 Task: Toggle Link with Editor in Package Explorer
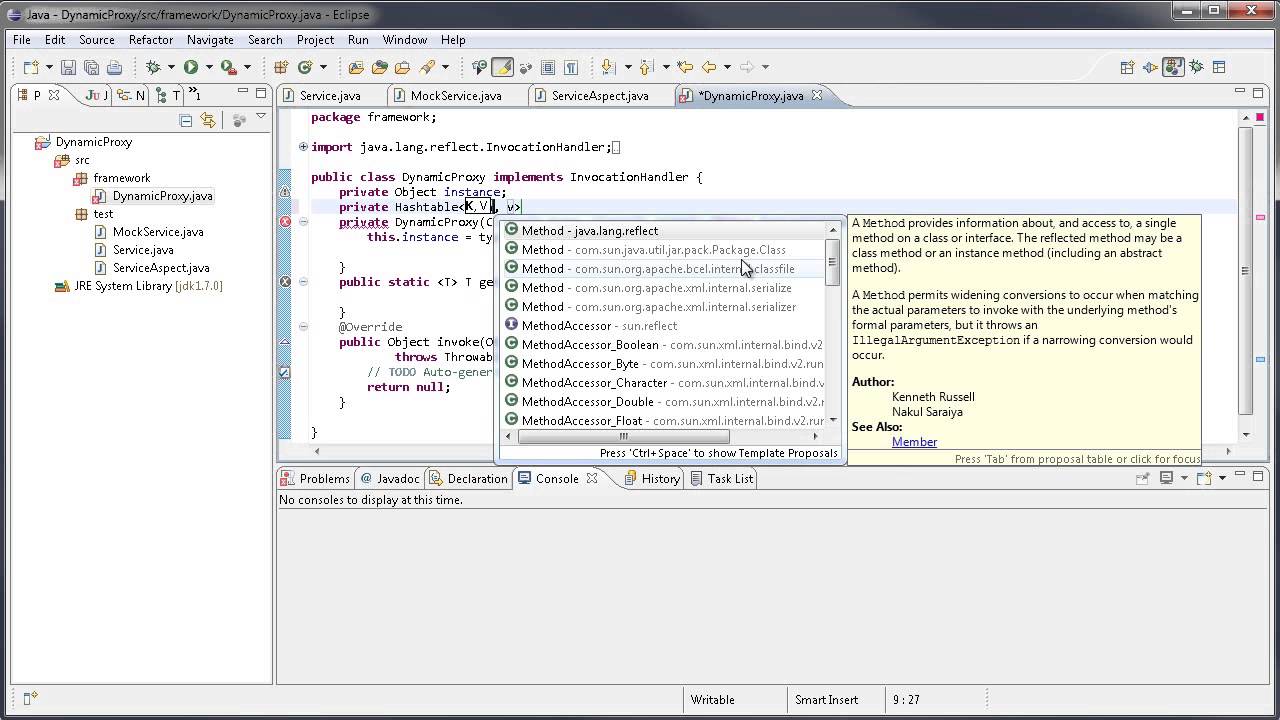208,120
